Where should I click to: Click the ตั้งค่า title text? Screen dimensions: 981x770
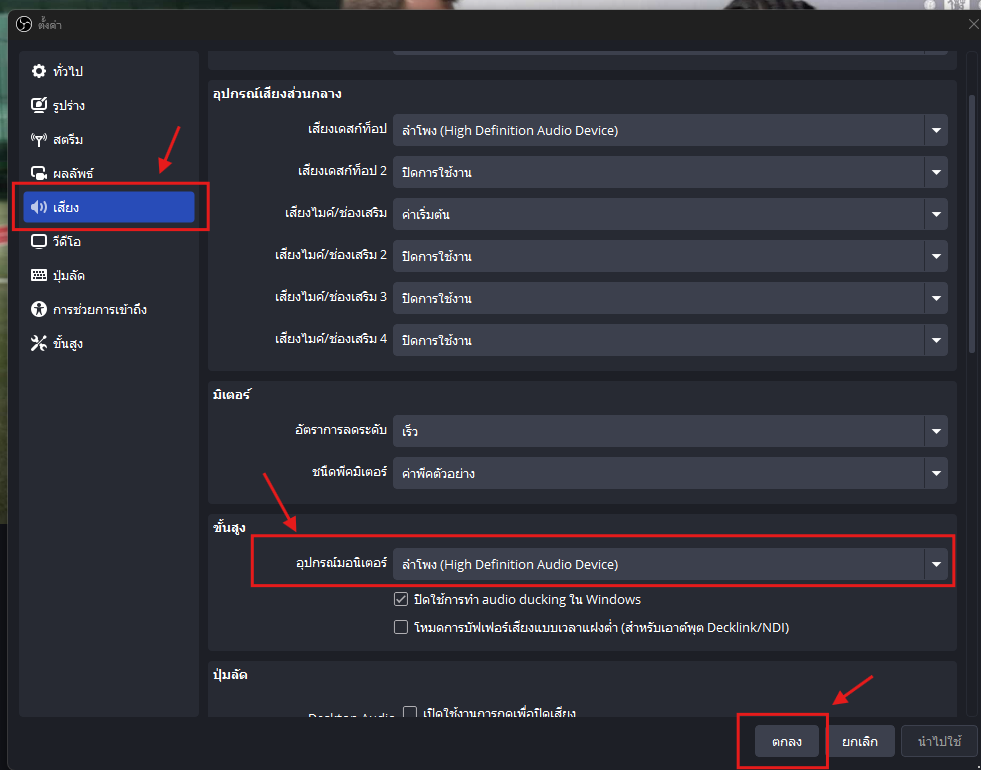[x=49, y=25]
